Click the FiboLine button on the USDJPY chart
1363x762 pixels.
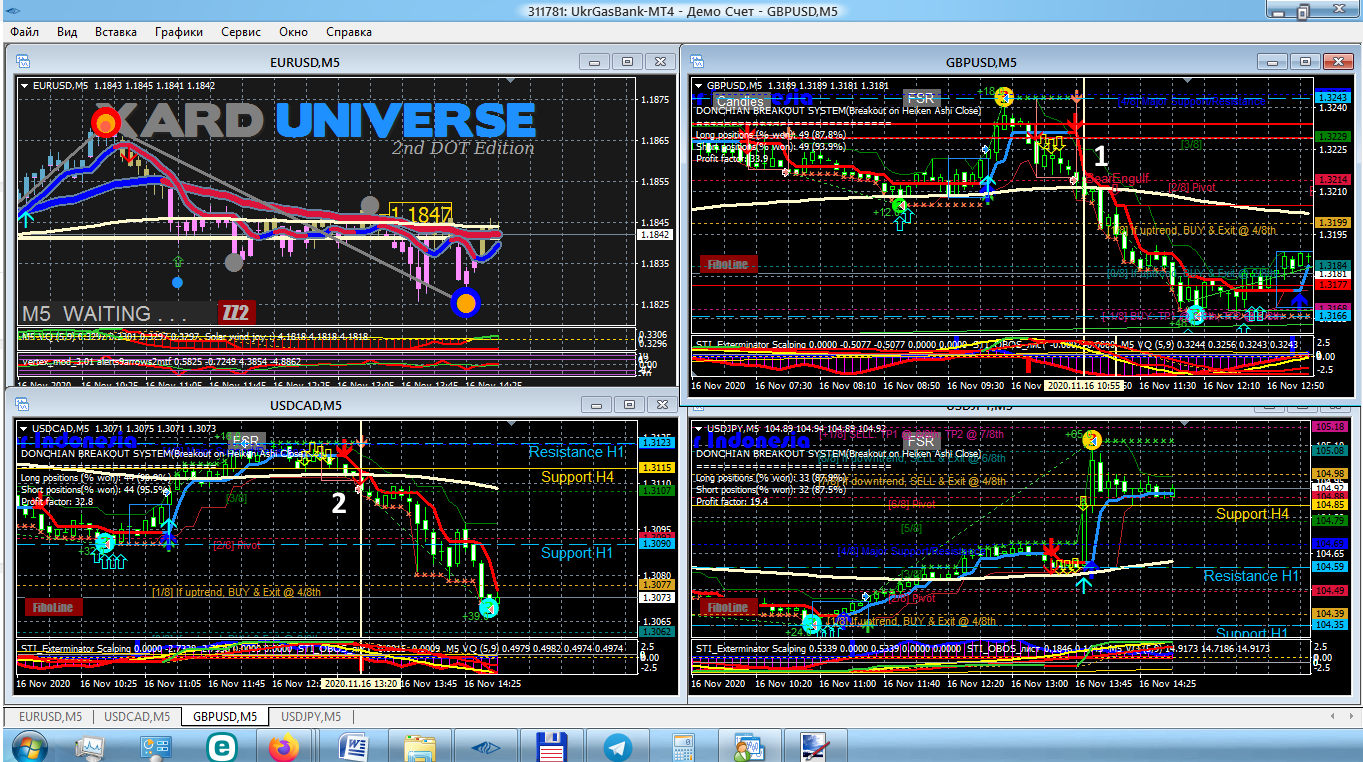point(728,607)
